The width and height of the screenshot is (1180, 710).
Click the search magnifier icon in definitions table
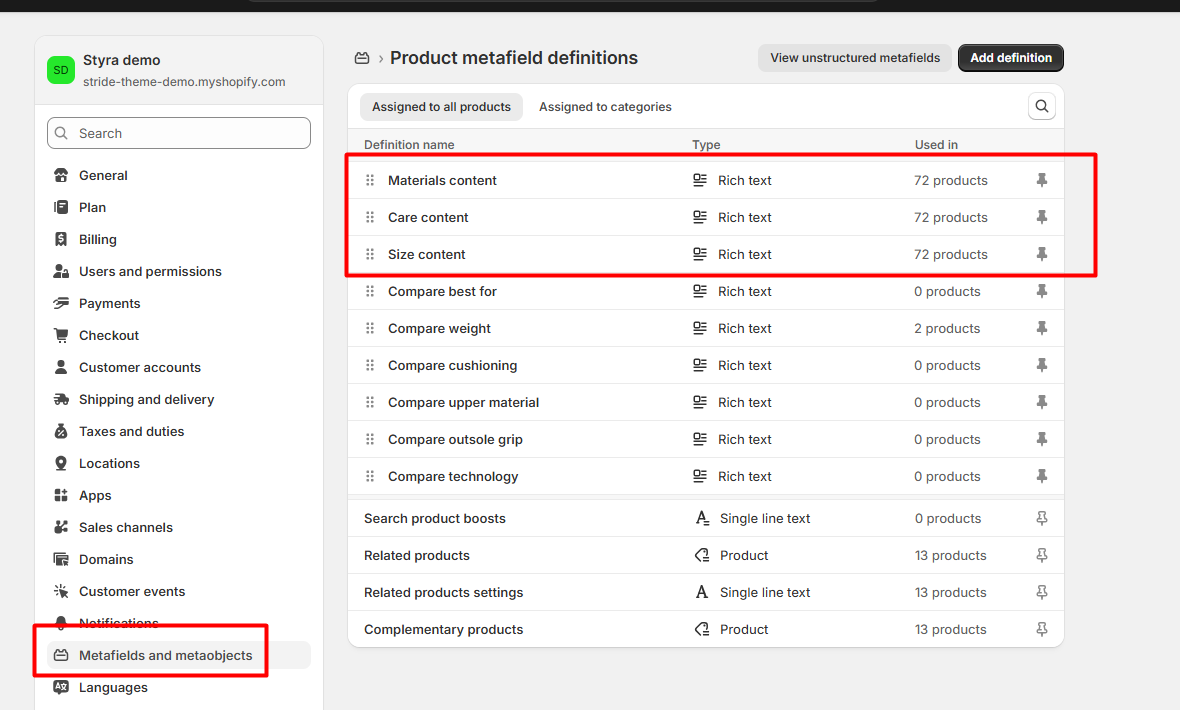[1042, 106]
